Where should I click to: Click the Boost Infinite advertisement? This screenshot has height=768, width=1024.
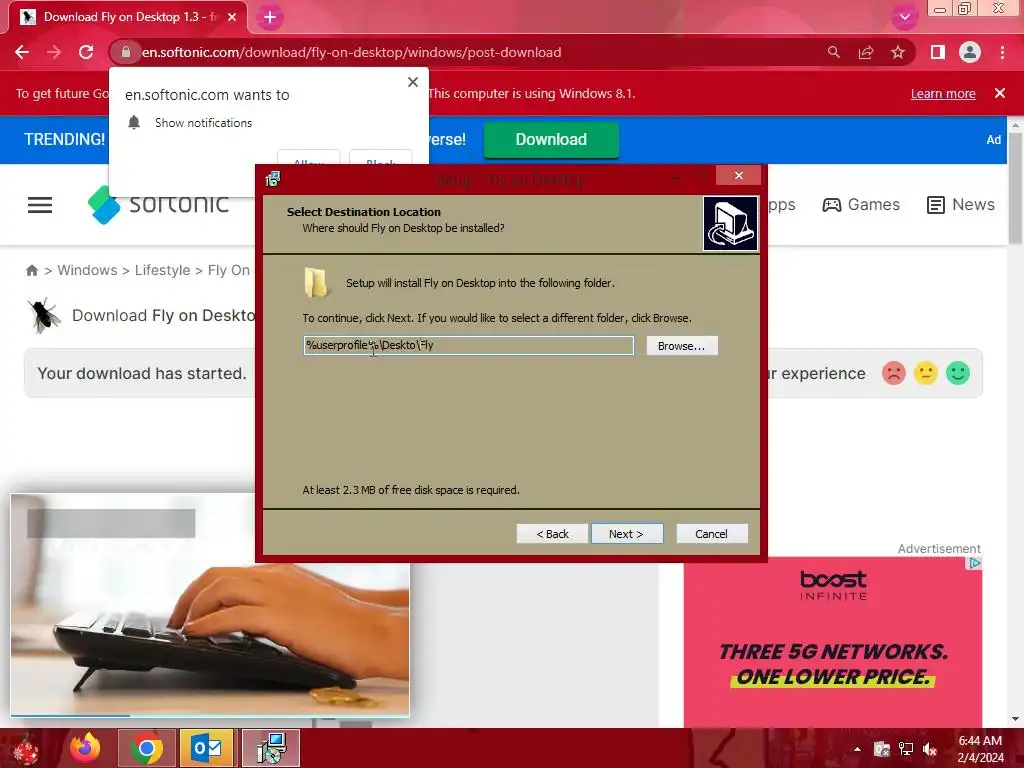tap(833, 642)
